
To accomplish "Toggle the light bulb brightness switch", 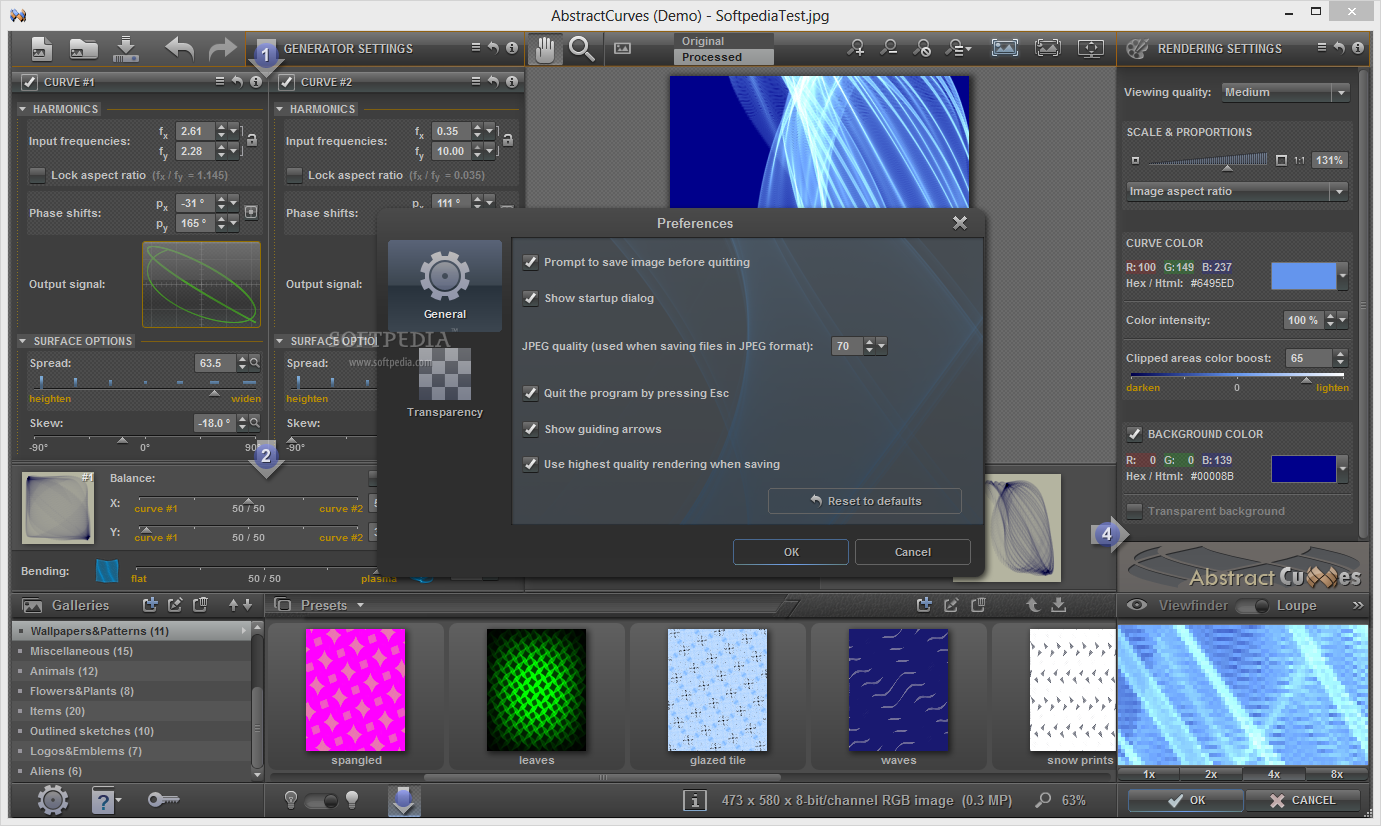I will point(321,800).
